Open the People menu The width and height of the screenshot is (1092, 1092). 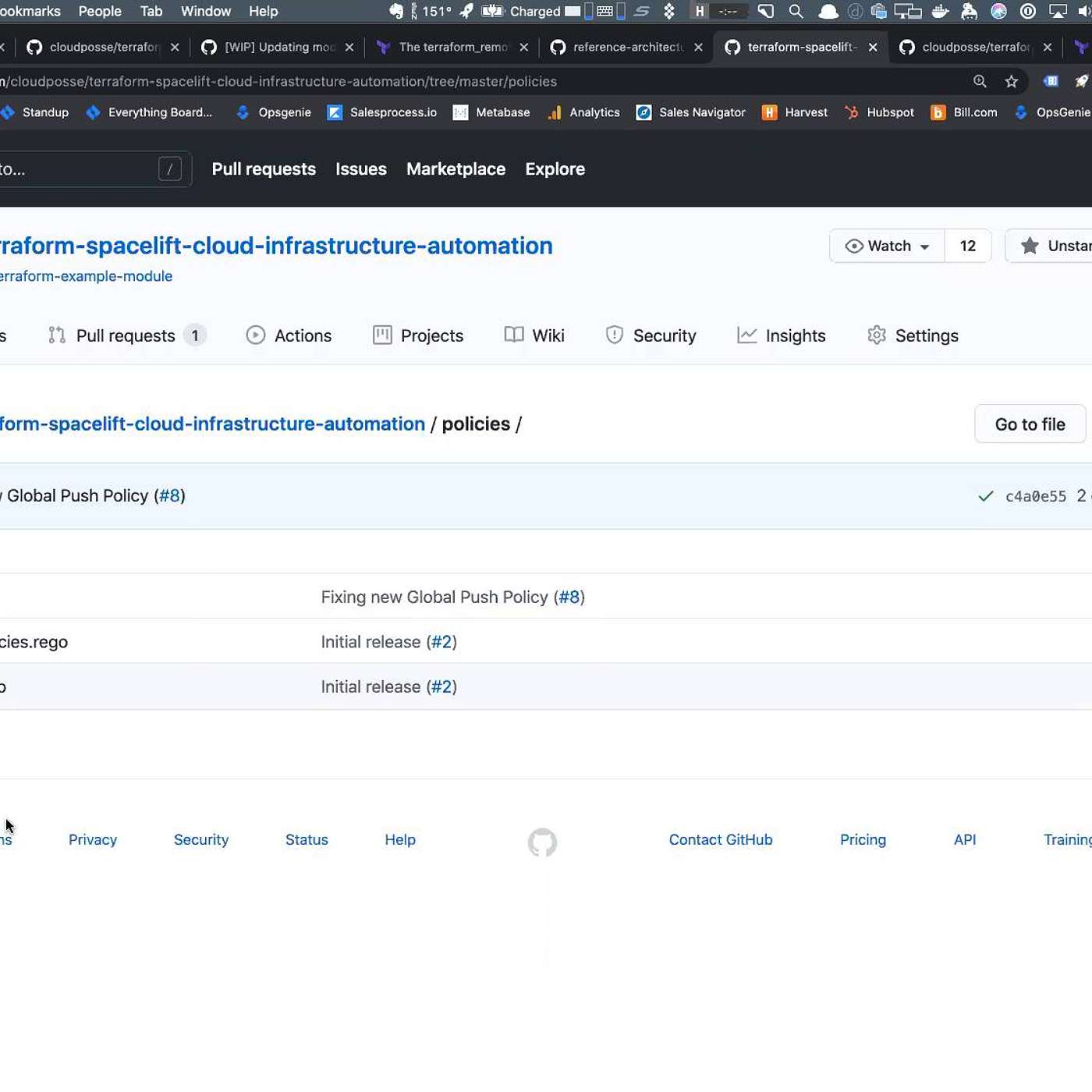100,11
